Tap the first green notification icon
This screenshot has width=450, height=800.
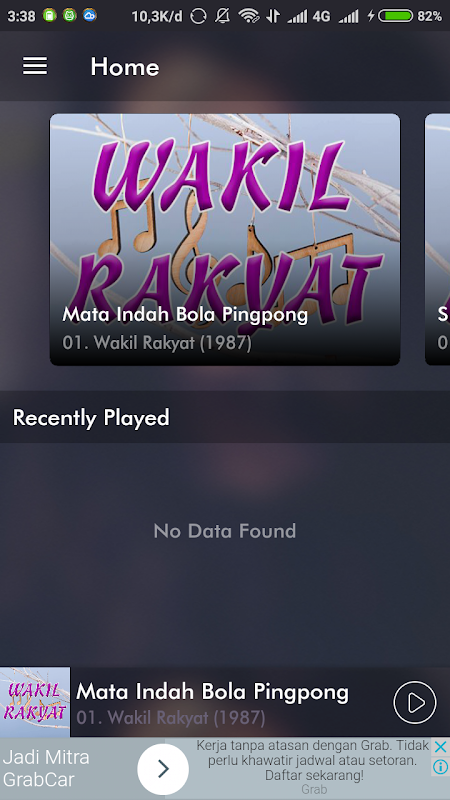pyautogui.click(x=49, y=16)
